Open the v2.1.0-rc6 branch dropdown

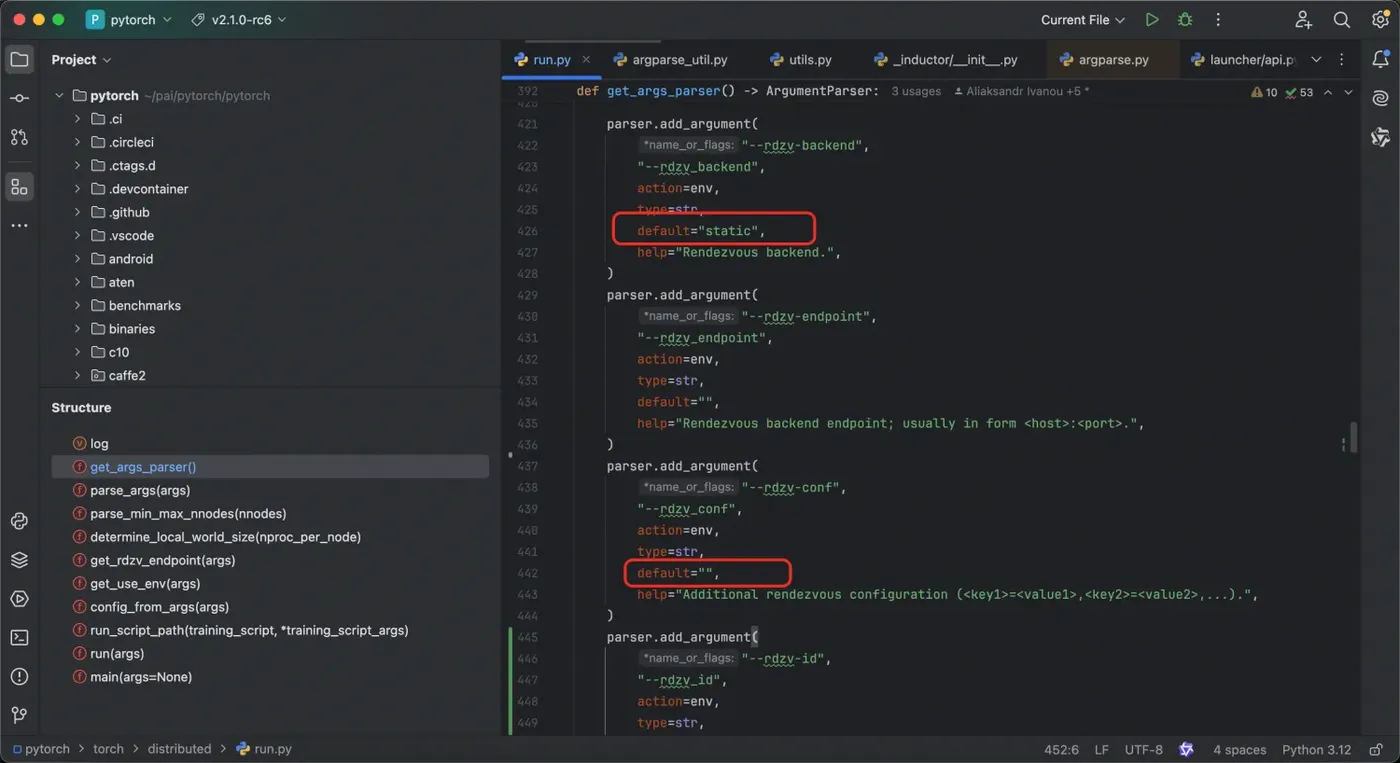(238, 20)
